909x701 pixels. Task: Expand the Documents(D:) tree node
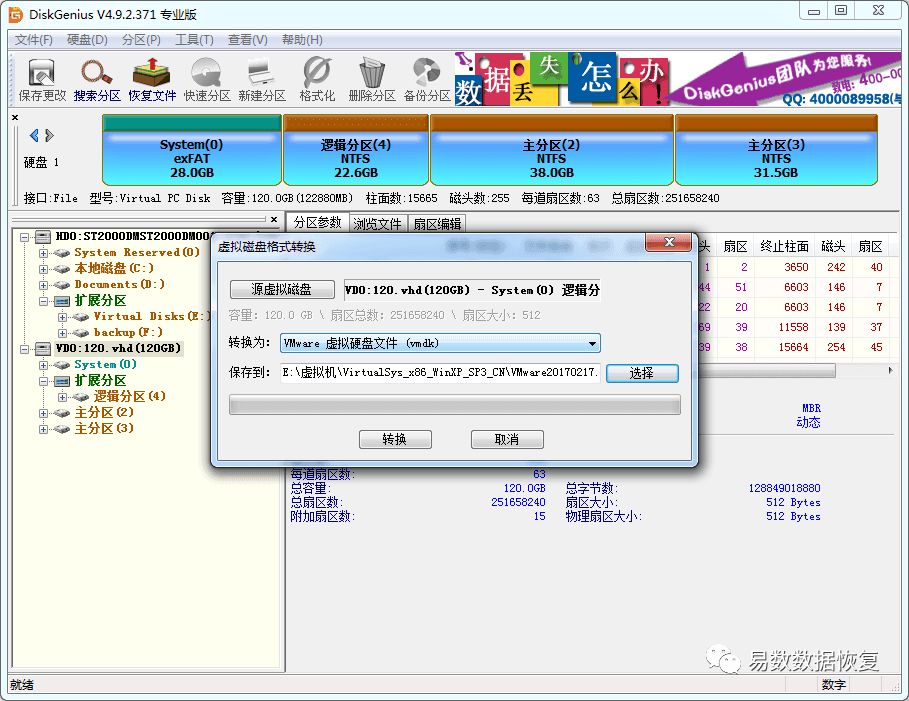coord(43,285)
